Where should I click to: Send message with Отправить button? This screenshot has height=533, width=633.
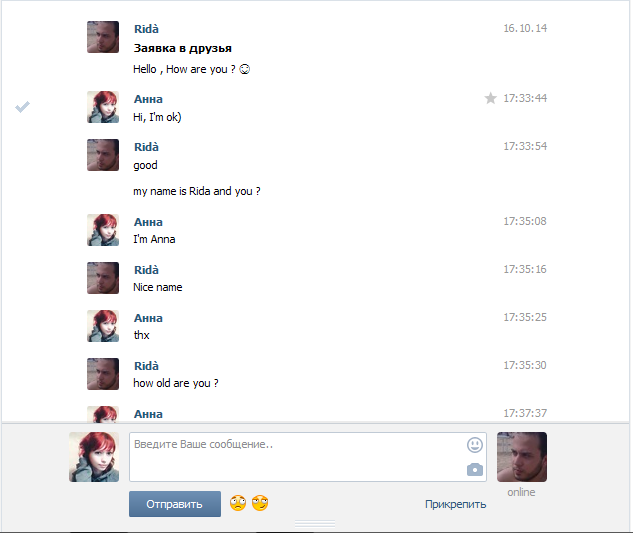(175, 504)
